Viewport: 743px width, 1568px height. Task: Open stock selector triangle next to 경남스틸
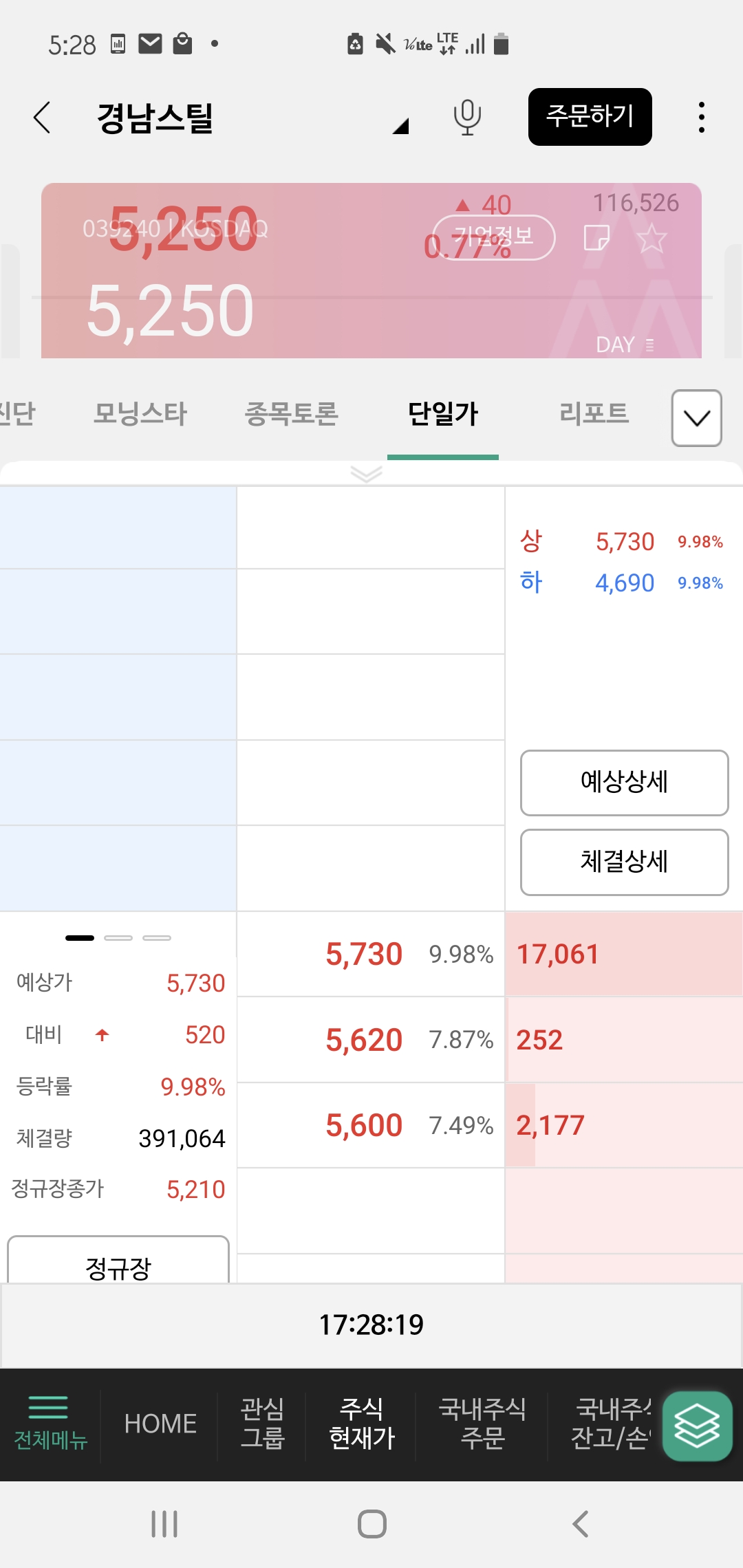click(x=401, y=126)
